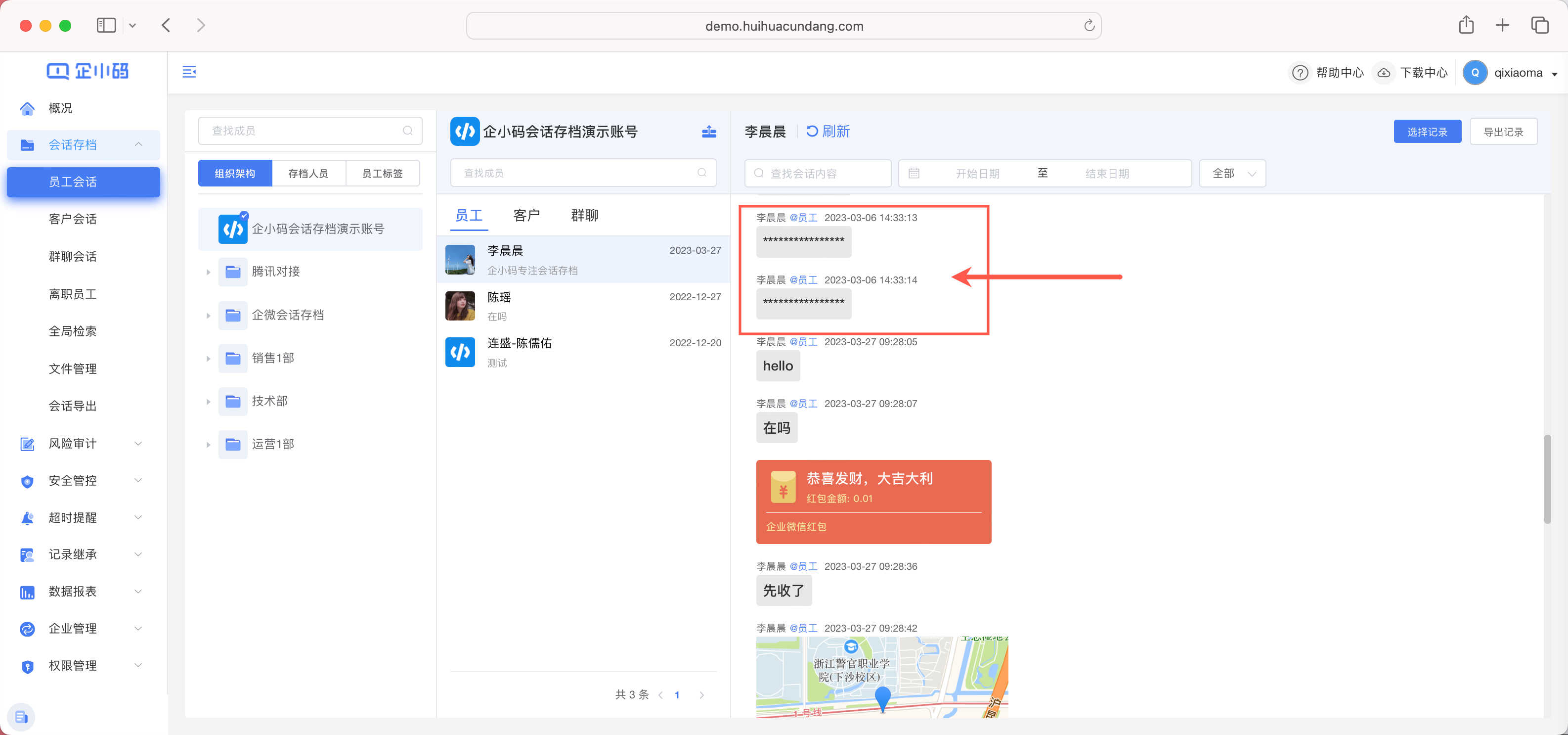Select the 客户 conversation tab
Screen dimensions: 1568x735
point(526,216)
